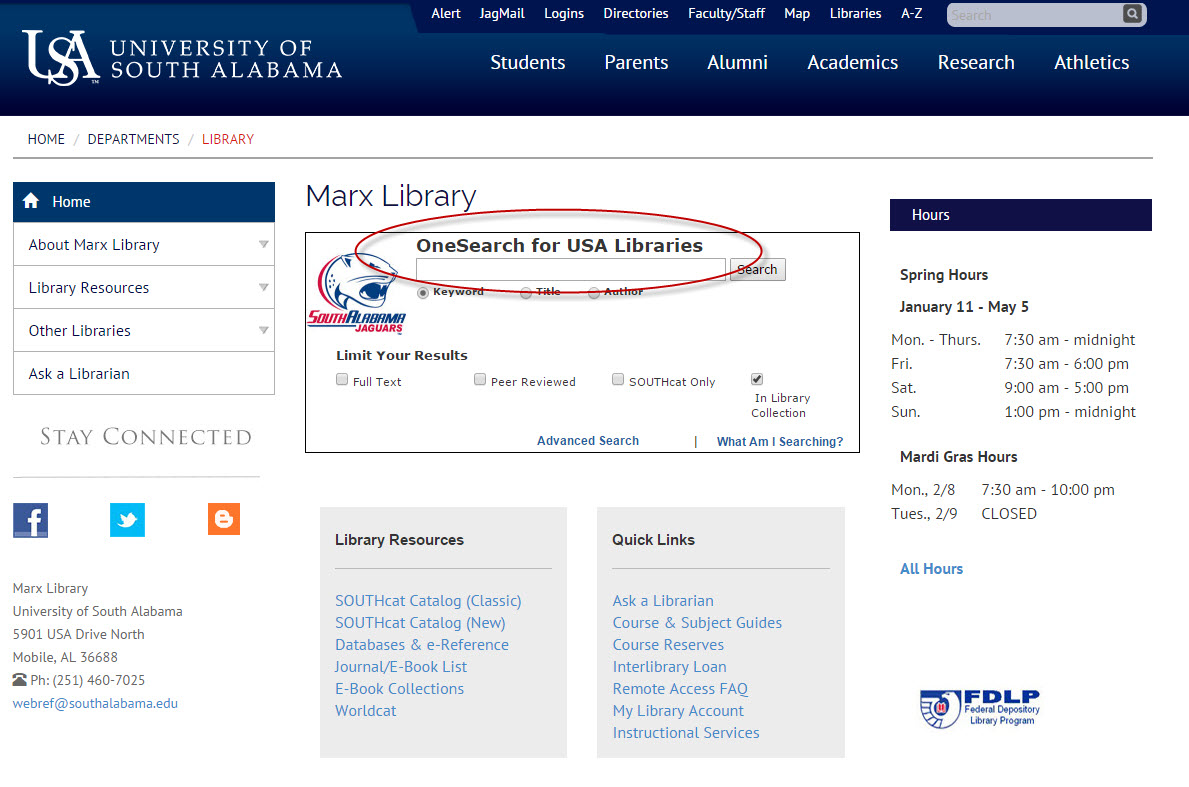Viewport: 1189px width, 787px height.
Task: Click into the OneSearch text field
Action: click(571, 269)
